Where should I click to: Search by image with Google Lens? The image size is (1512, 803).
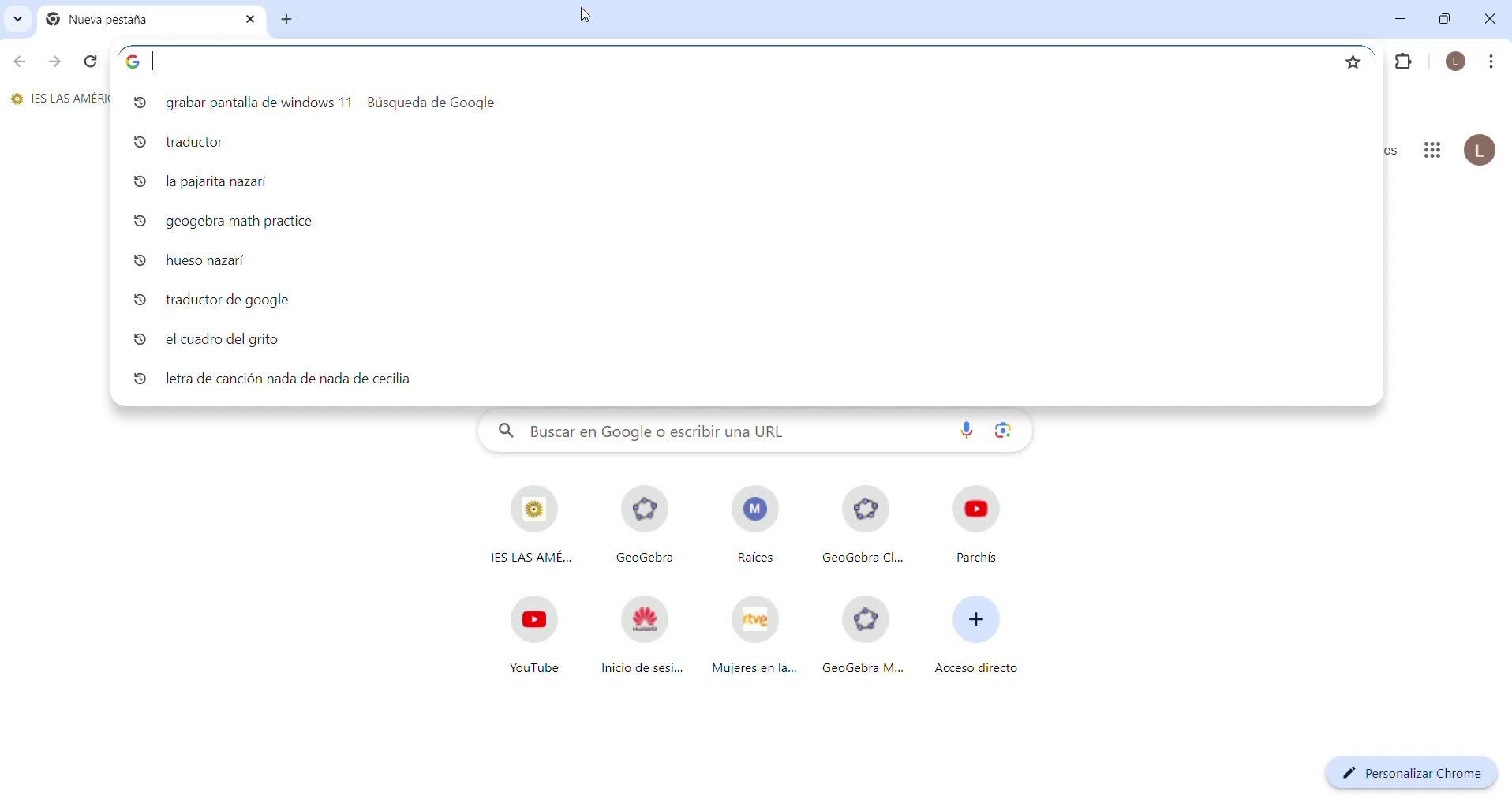[1003, 431]
